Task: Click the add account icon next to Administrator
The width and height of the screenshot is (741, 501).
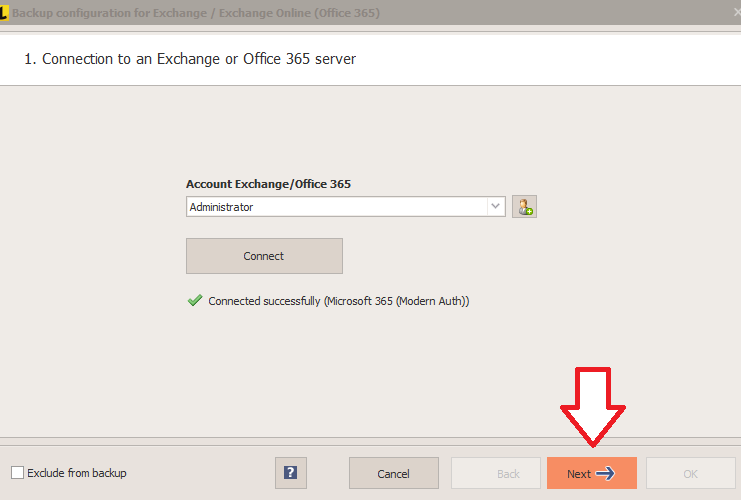Action: (x=524, y=207)
